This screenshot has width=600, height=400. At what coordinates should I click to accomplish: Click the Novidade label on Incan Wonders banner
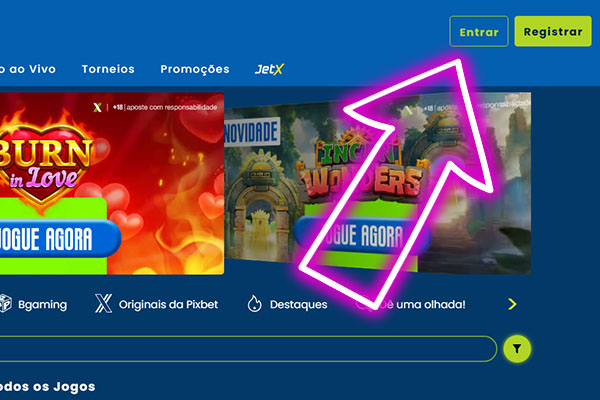coord(251,132)
